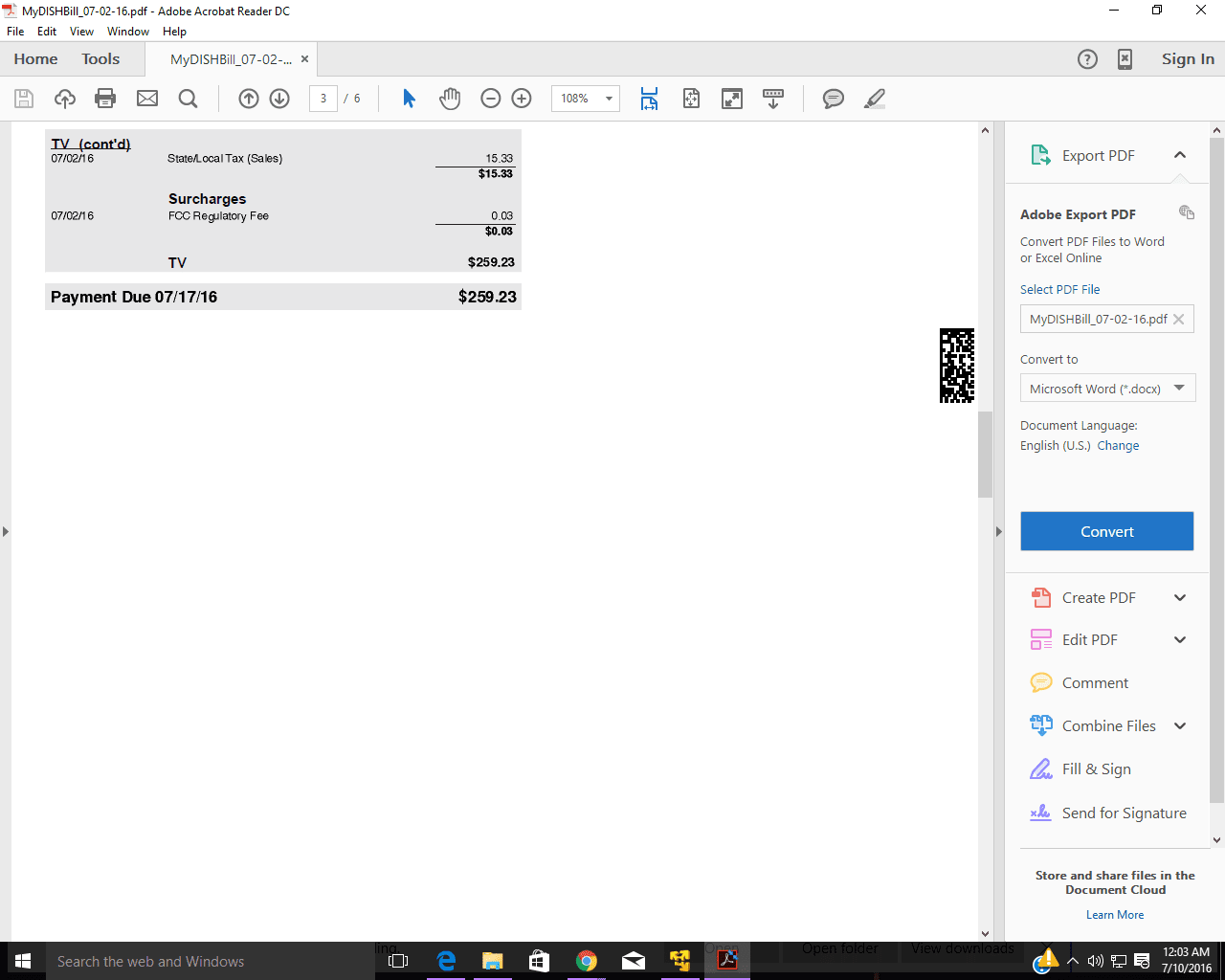This screenshot has height=980, width=1225.
Task: Click Adobe Export PDF copy icon
Action: pos(1187,212)
